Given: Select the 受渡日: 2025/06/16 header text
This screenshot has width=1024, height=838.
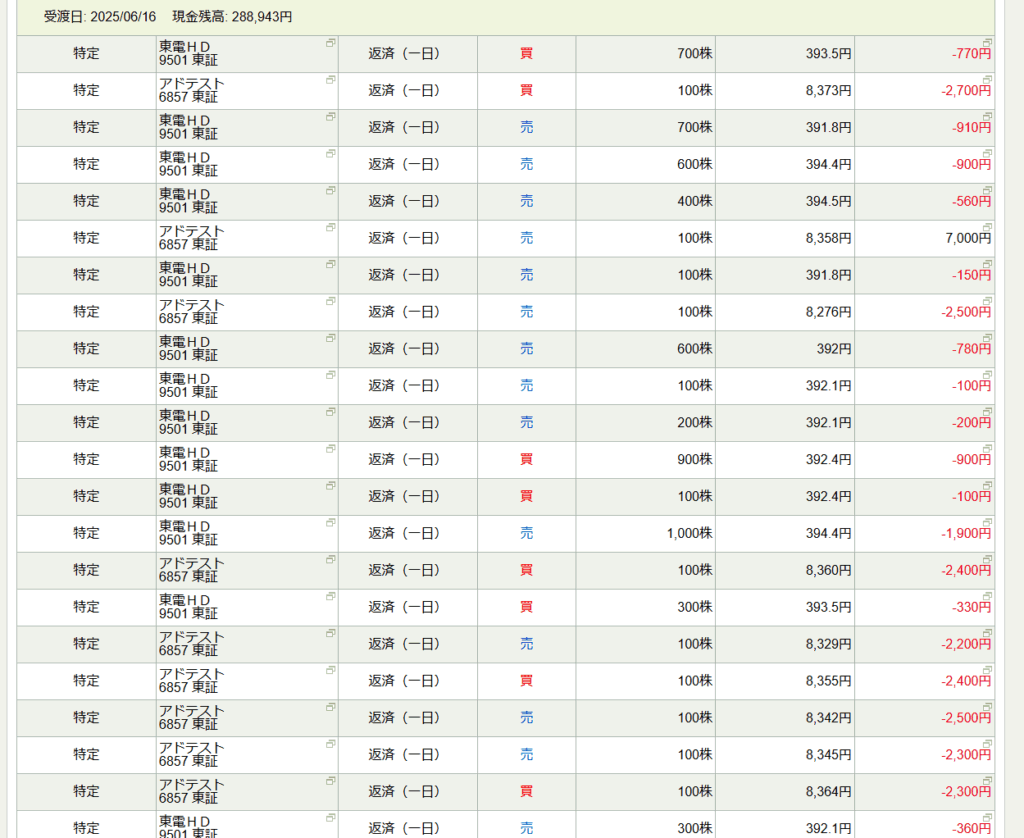Looking at the screenshot, I should (x=100, y=17).
